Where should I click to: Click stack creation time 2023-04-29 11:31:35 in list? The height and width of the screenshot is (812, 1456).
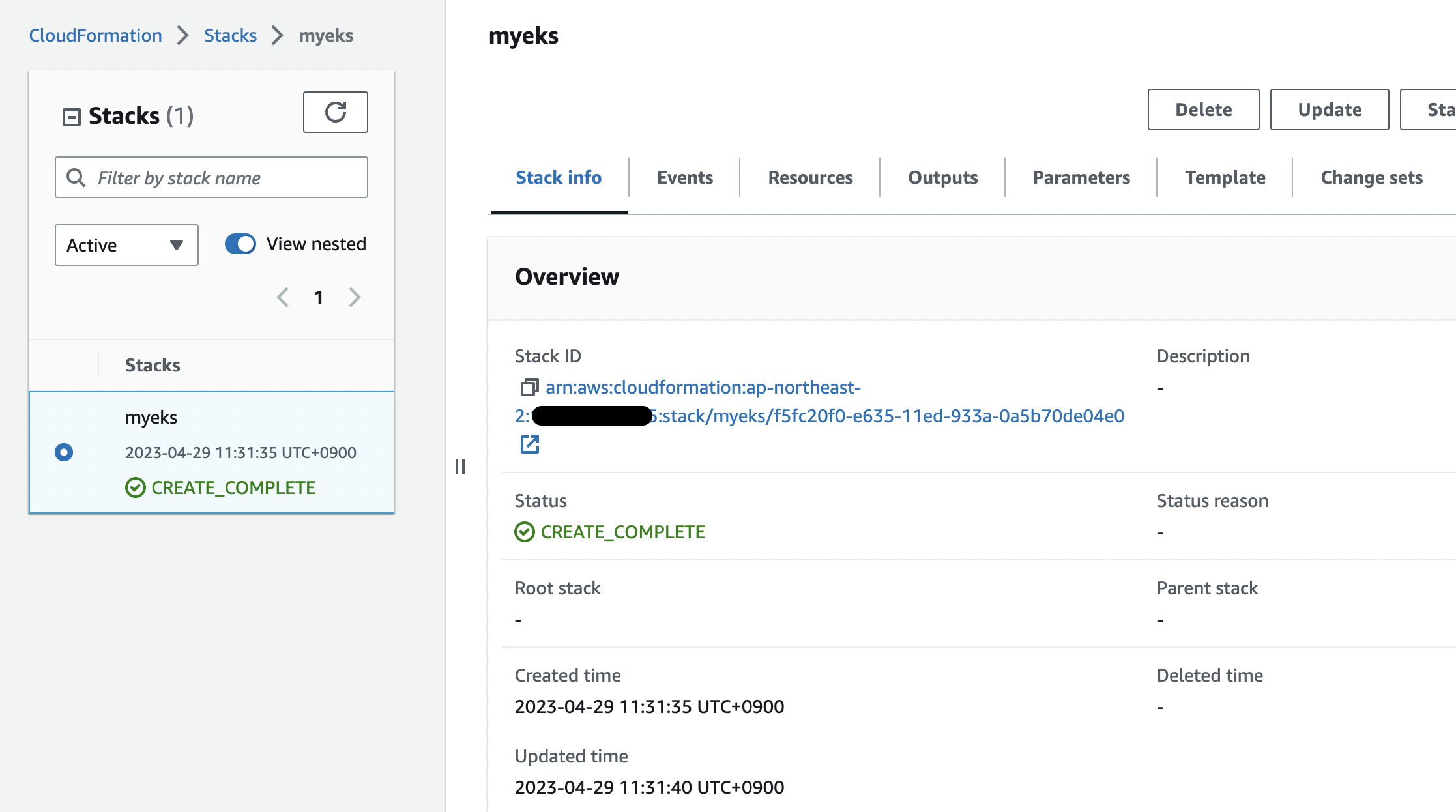click(240, 452)
